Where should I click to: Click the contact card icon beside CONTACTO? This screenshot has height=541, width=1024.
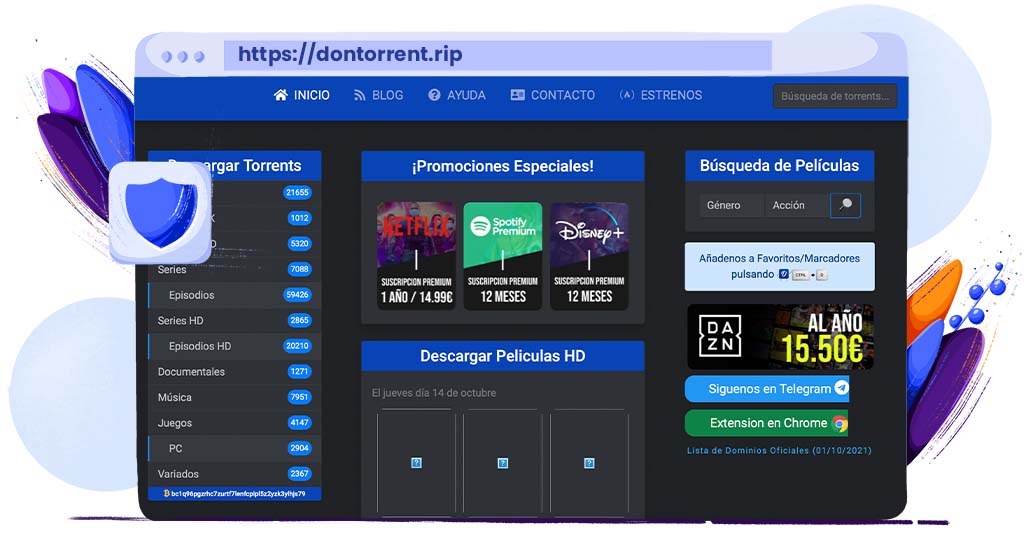(518, 95)
